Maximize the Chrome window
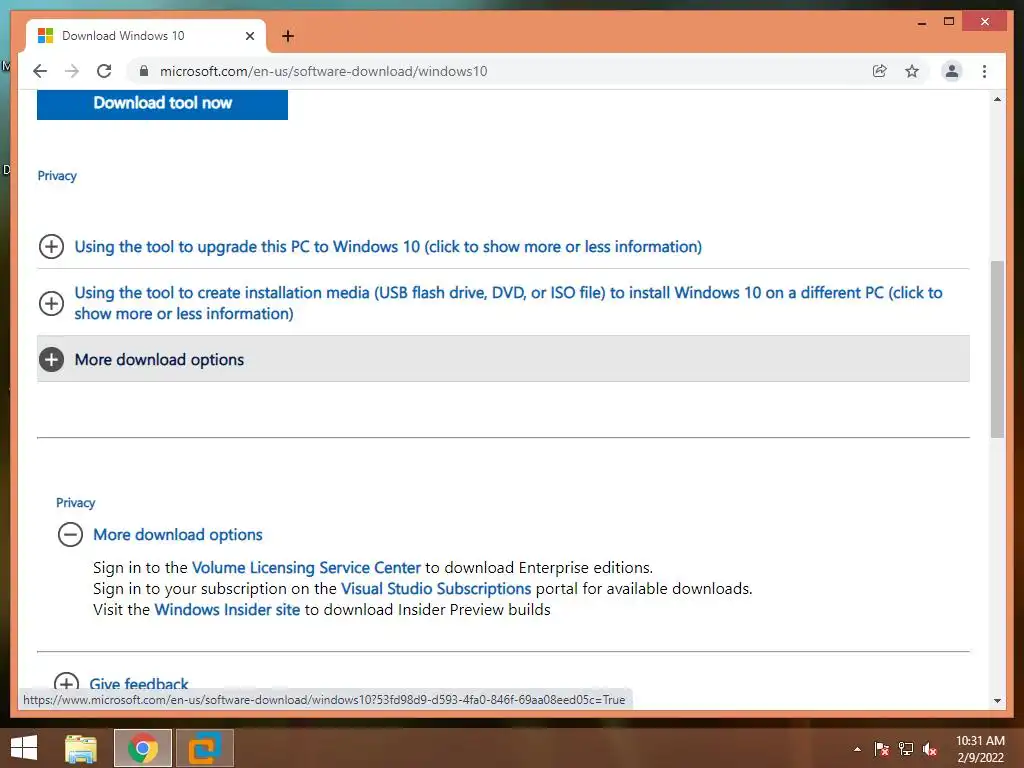The width and height of the screenshot is (1024, 768). (x=949, y=22)
